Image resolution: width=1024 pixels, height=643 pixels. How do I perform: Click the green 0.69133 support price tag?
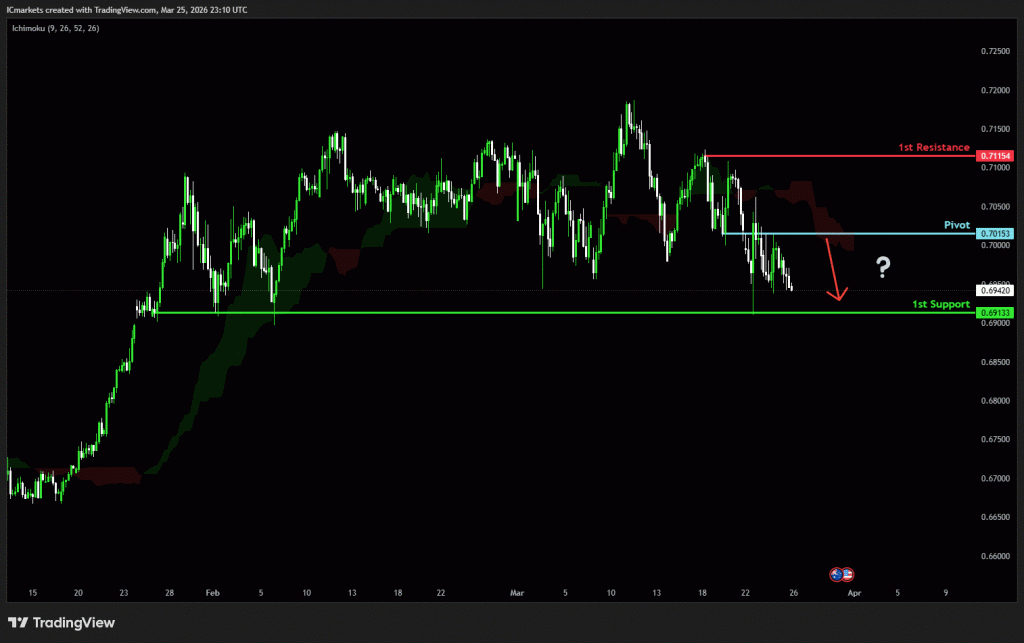[996, 313]
